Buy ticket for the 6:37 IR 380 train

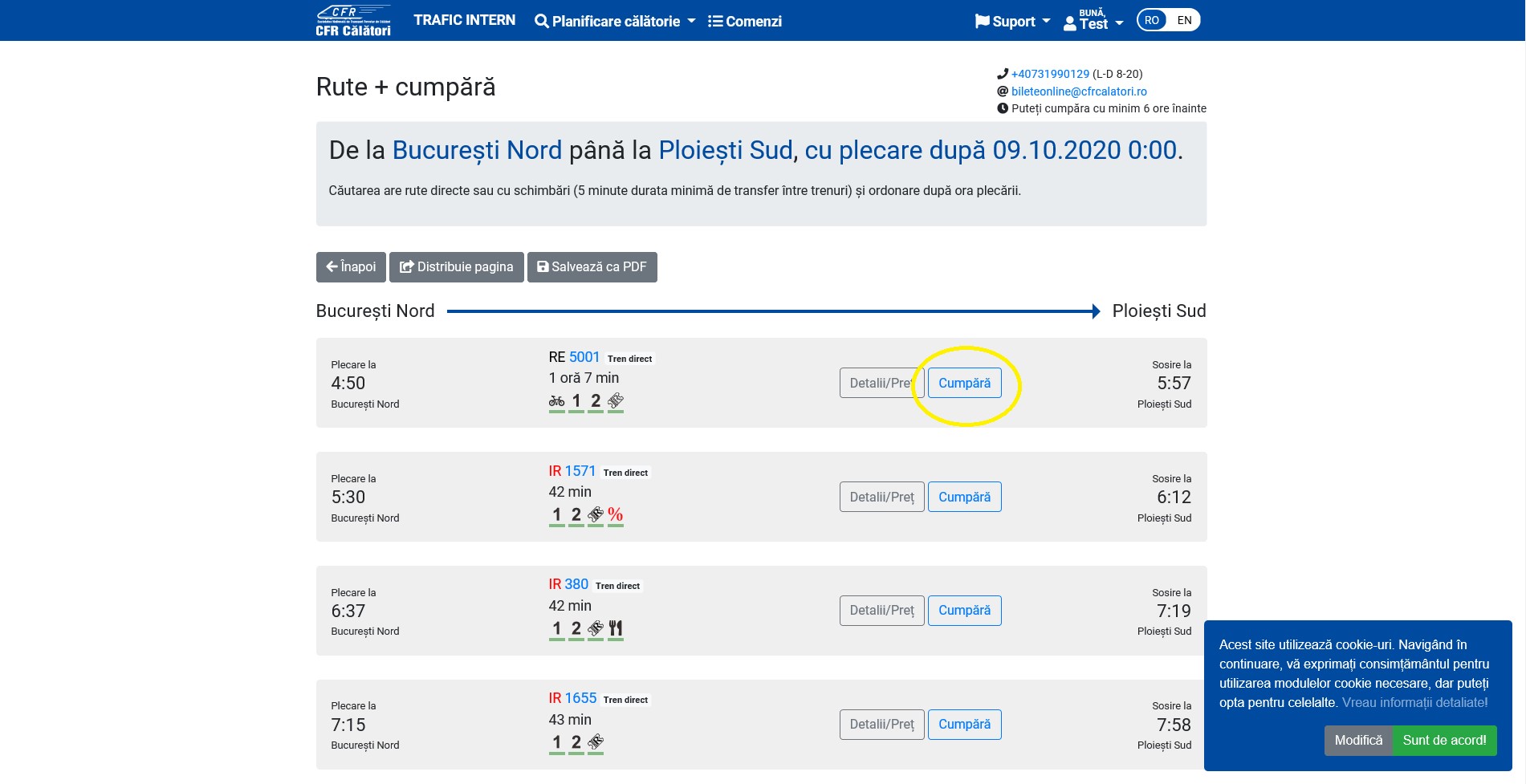click(x=965, y=611)
